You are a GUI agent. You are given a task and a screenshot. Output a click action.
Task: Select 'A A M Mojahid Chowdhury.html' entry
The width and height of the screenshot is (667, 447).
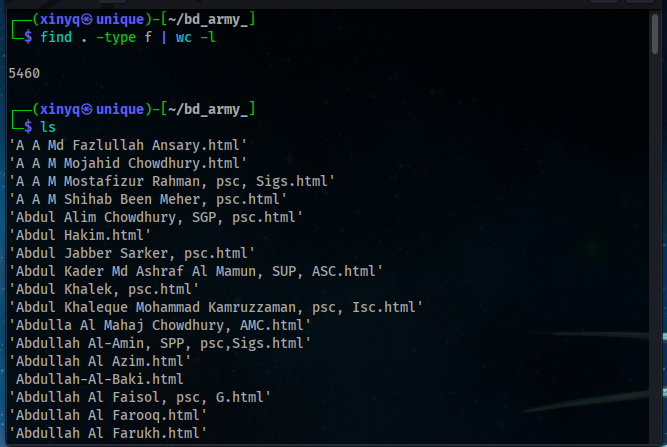coord(127,163)
